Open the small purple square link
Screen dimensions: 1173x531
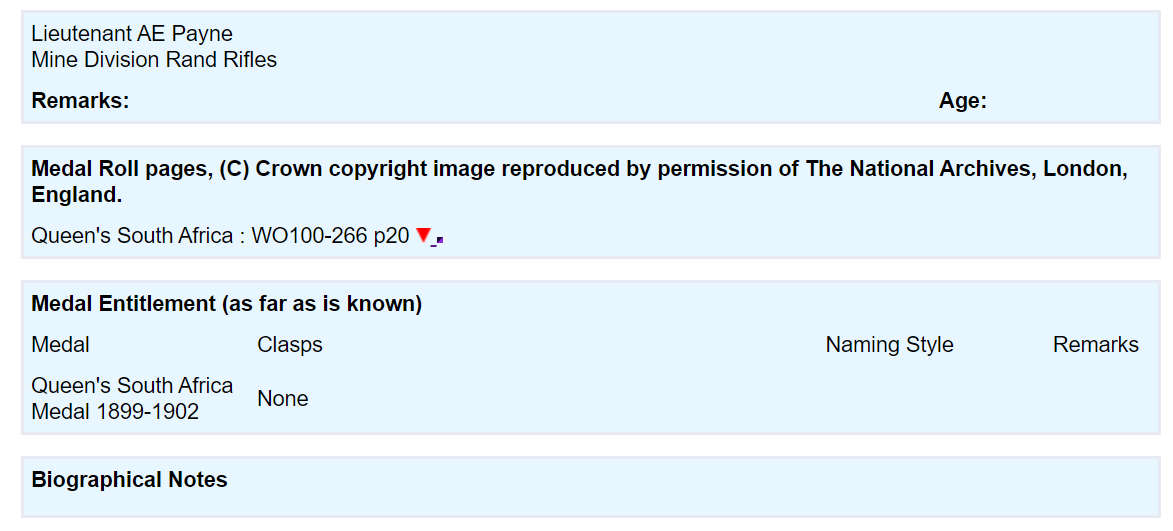pyautogui.click(x=440, y=240)
